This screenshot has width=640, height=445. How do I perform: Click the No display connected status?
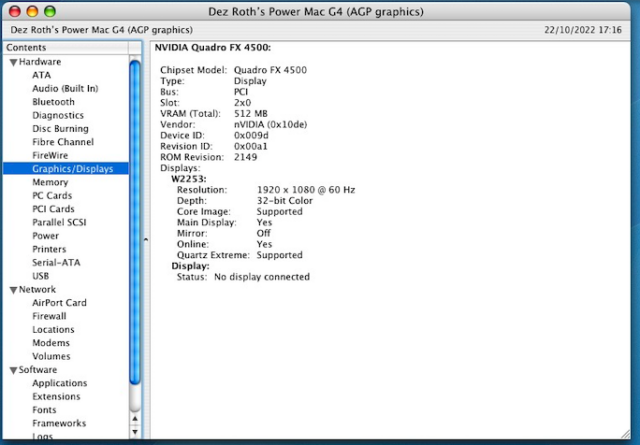coord(262,277)
